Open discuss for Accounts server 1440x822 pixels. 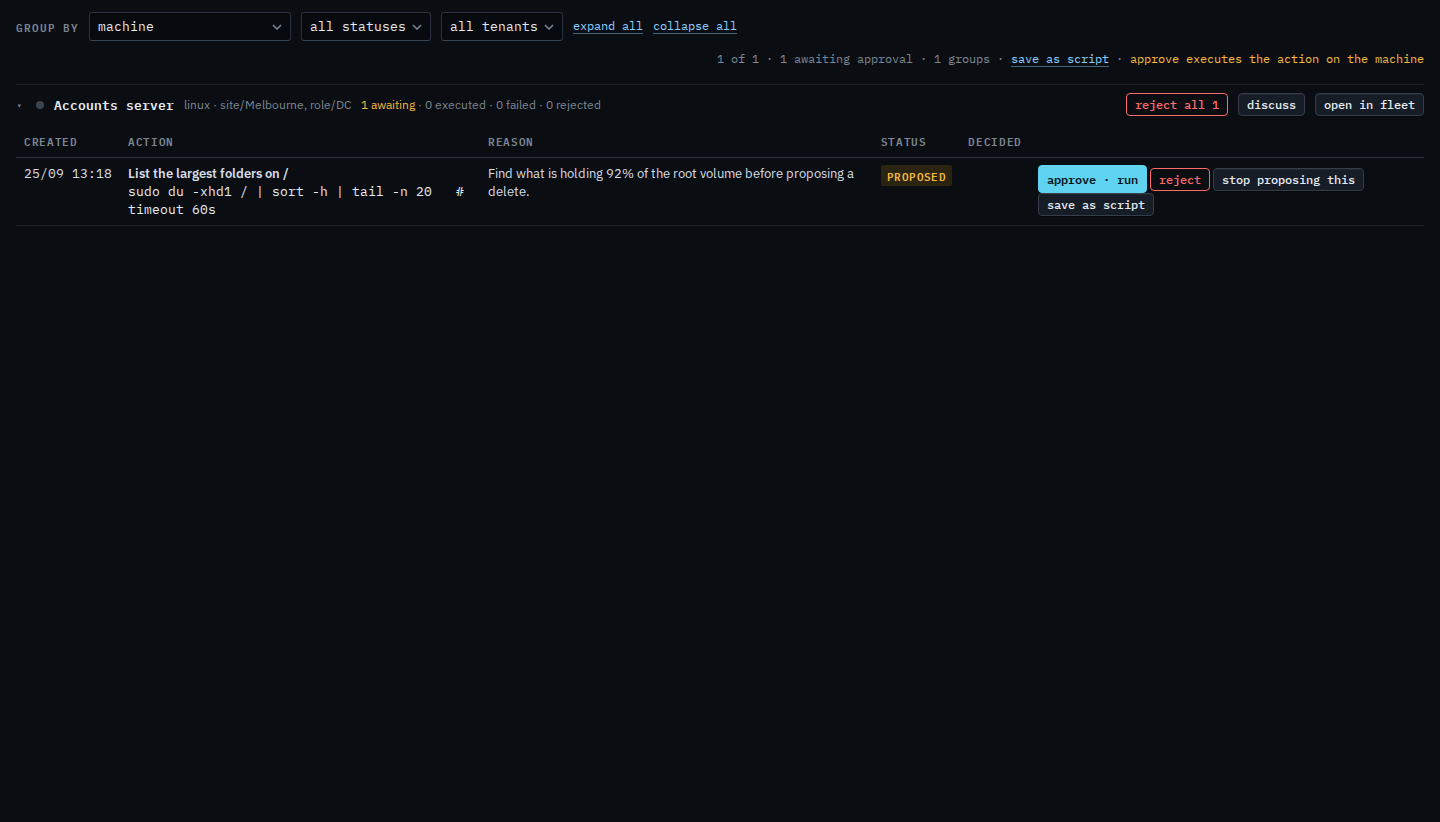1271,105
